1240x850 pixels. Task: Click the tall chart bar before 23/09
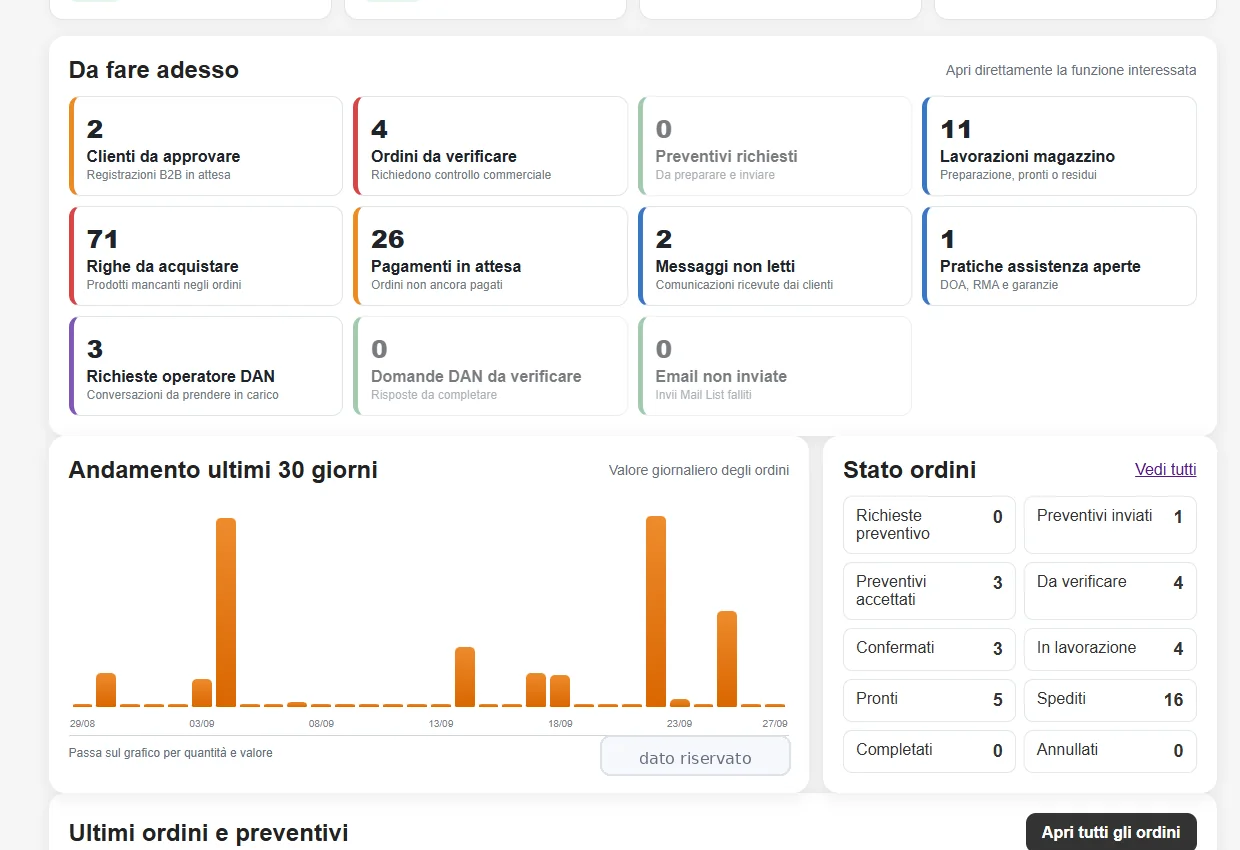click(x=656, y=611)
